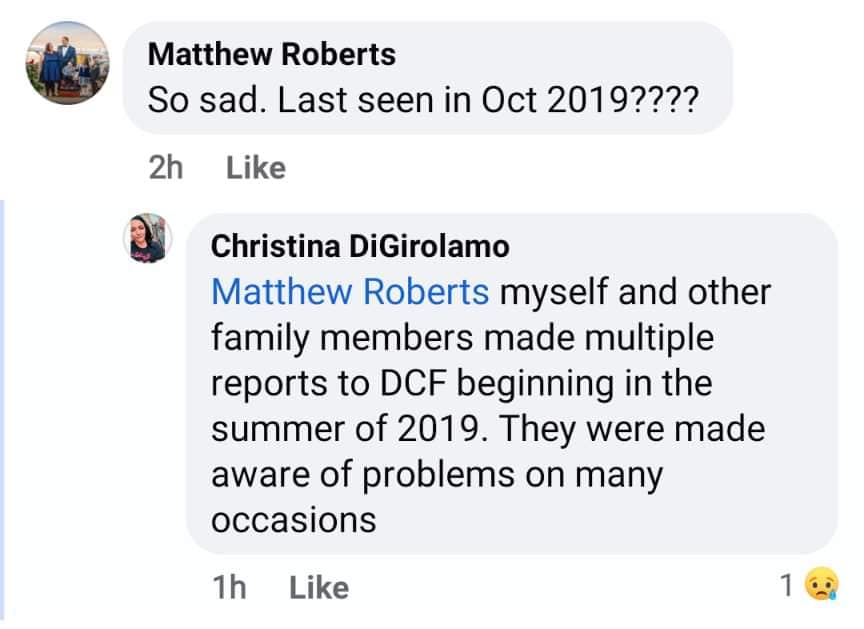Click the vertical reply thread line
864x629 pixels.
pyautogui.click(x=3, y=400)
